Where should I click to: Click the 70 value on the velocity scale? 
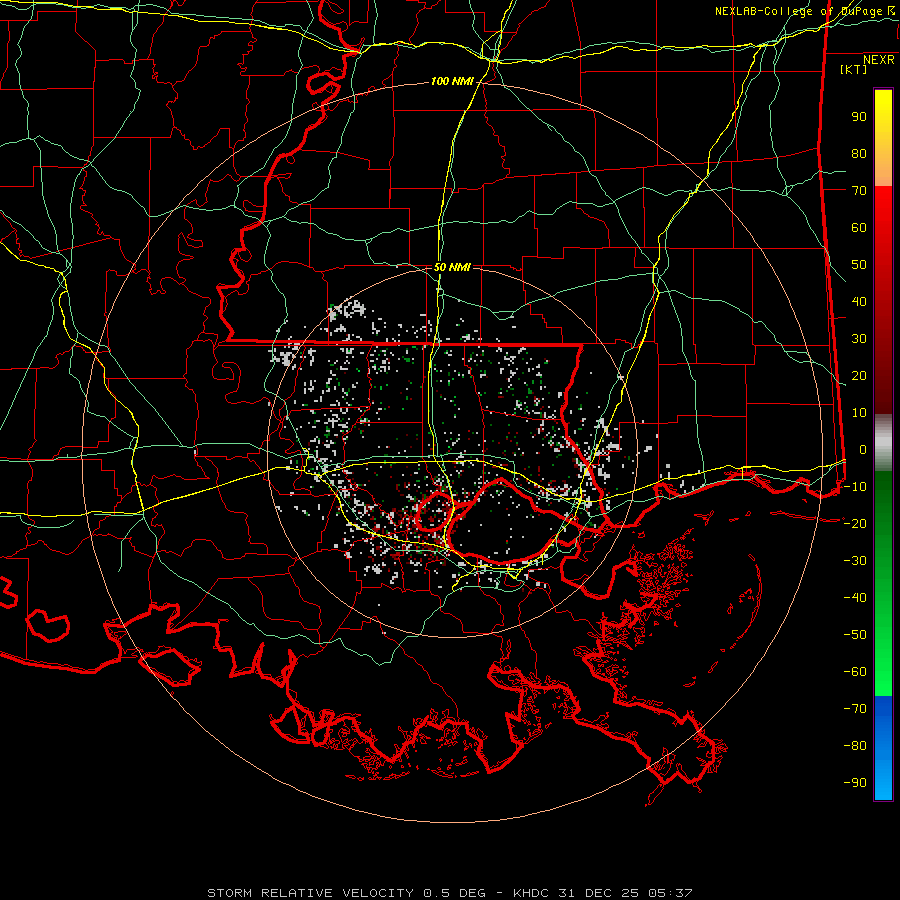(859, 191)
